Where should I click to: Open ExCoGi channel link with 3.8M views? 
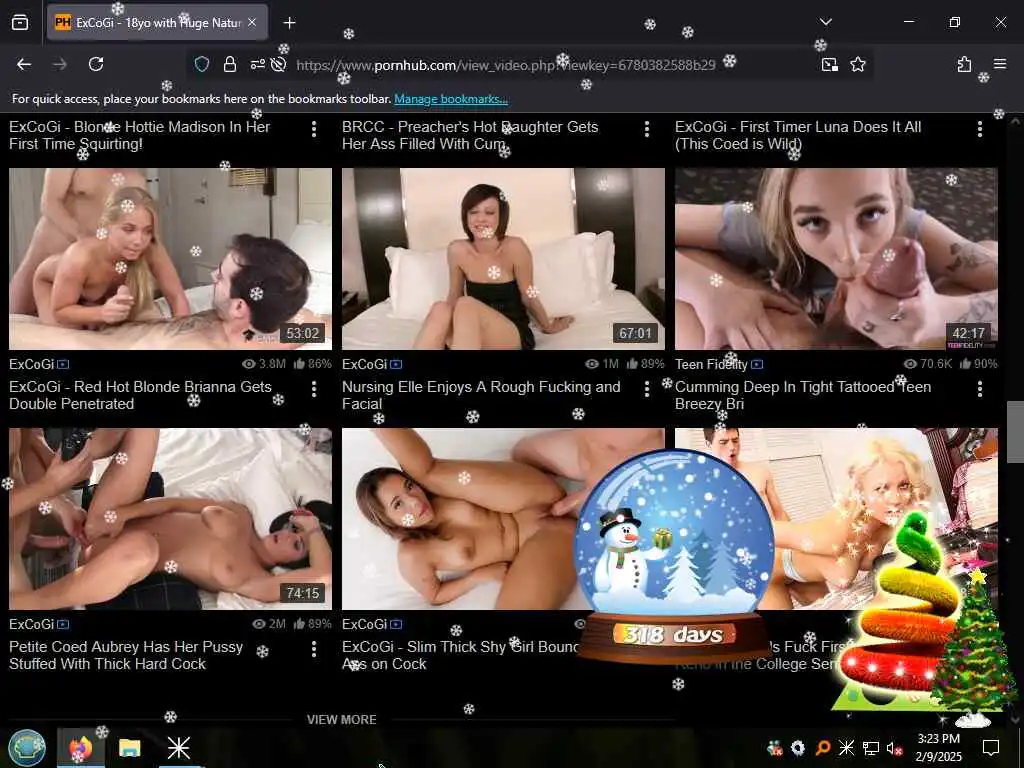point(31,364)
